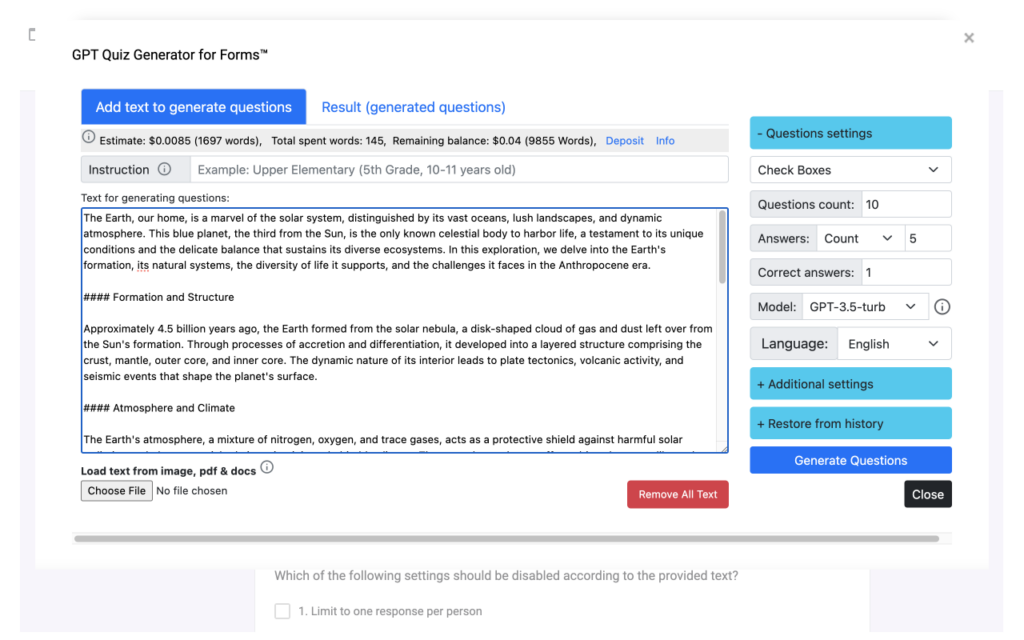This screenshot has width=1024, height=640.
Task: Click the Info link after Remaining balance
Action: [x=665, y=141]
